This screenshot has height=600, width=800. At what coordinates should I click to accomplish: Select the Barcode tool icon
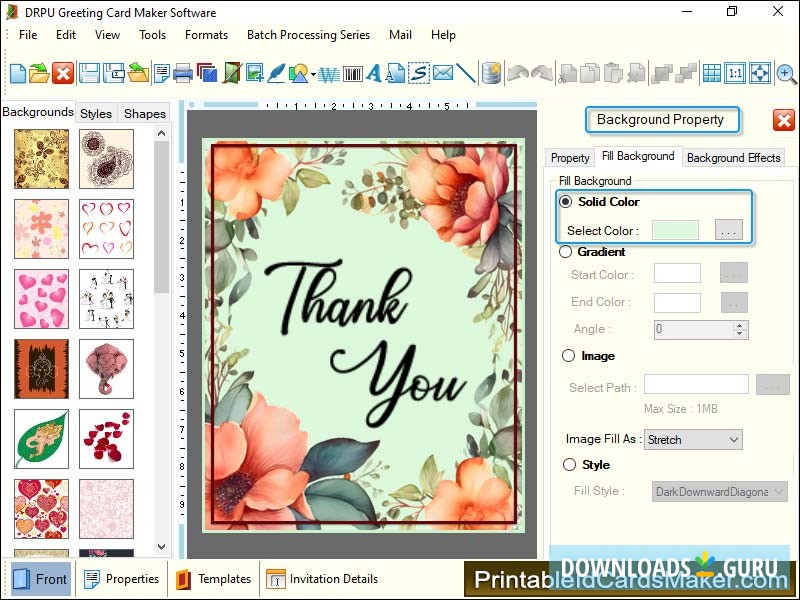click(353, 73)
